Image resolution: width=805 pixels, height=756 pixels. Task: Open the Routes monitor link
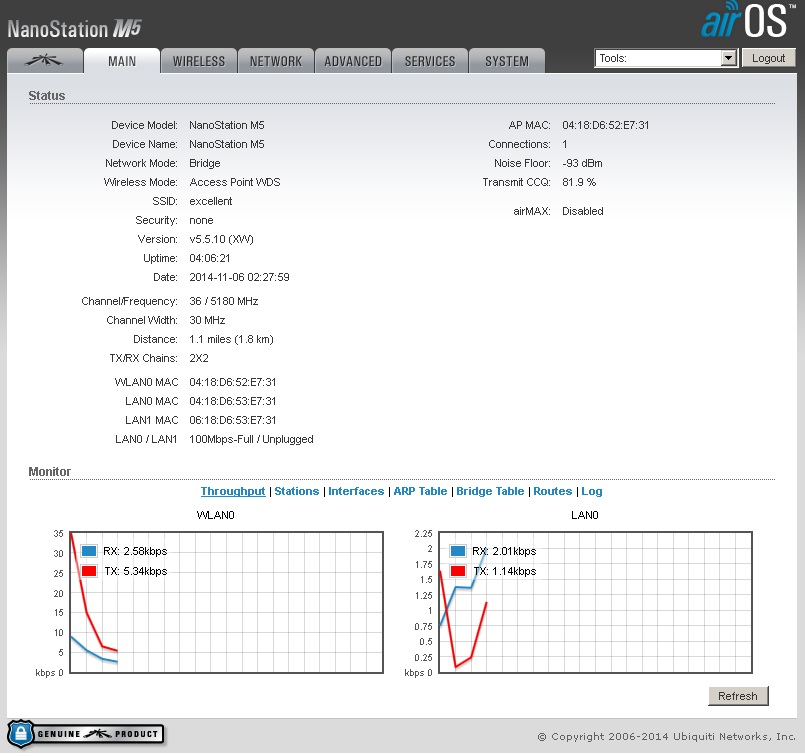pos(552,491)
